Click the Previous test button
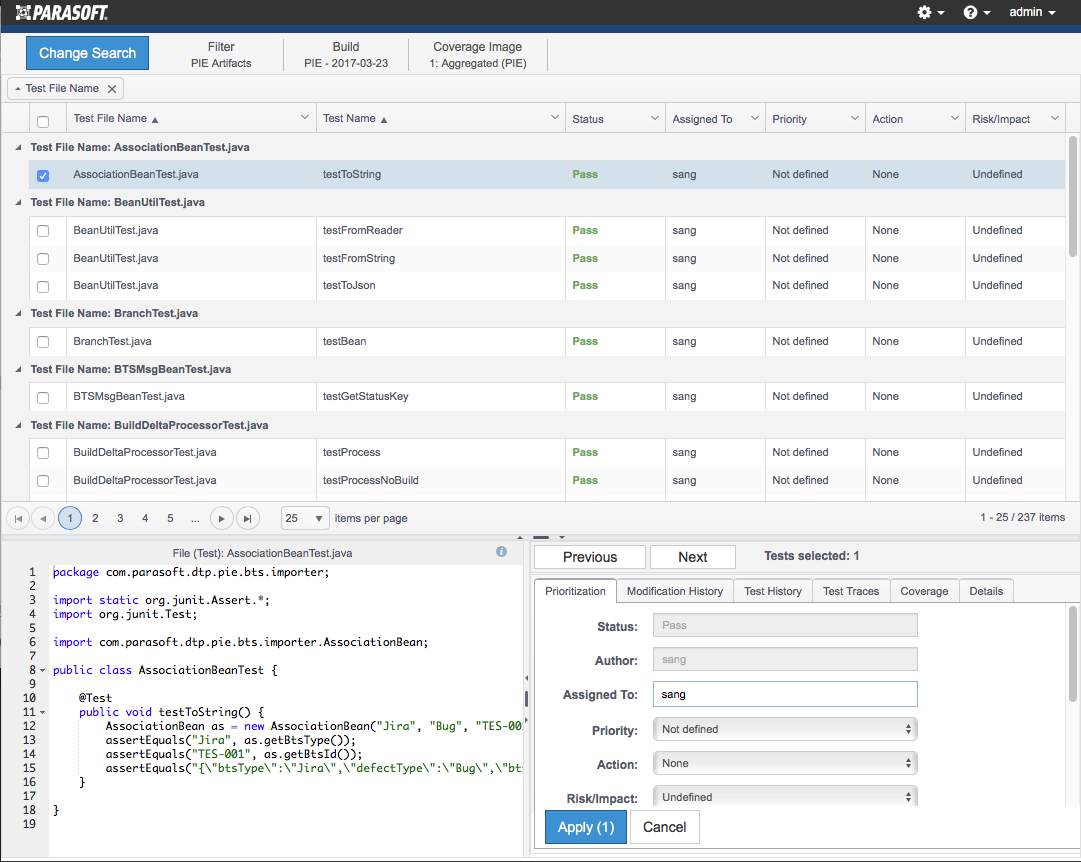The image size is (1081, 862). (x=590, y=557)
